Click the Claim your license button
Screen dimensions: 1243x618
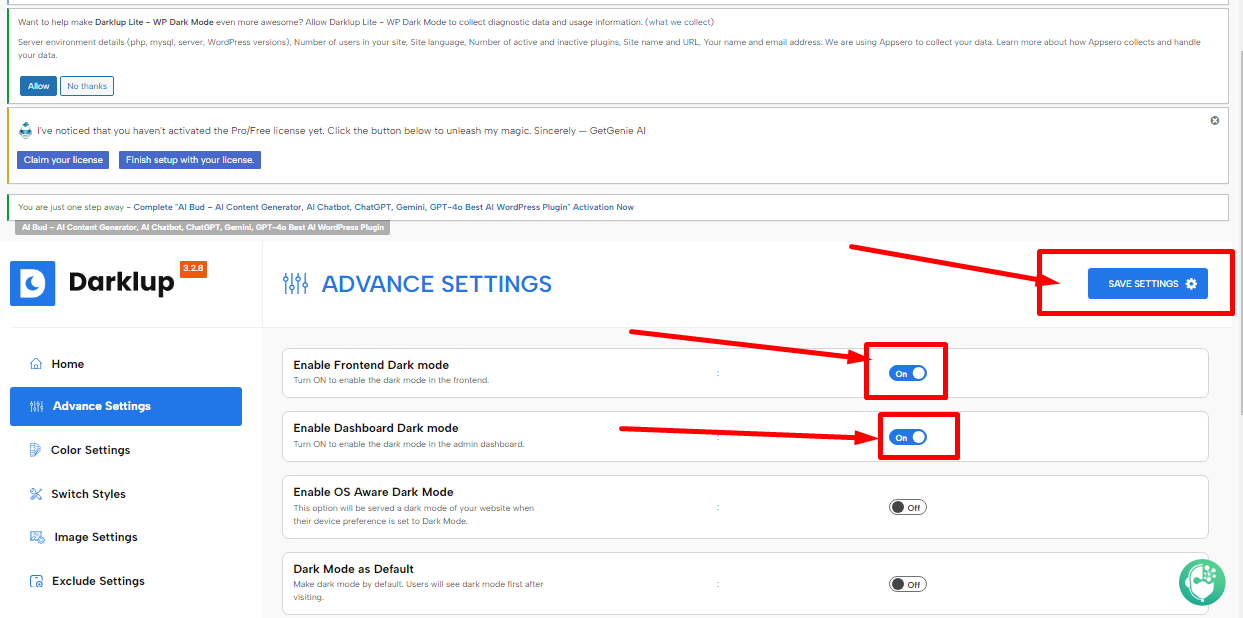[x=63, y=160]
